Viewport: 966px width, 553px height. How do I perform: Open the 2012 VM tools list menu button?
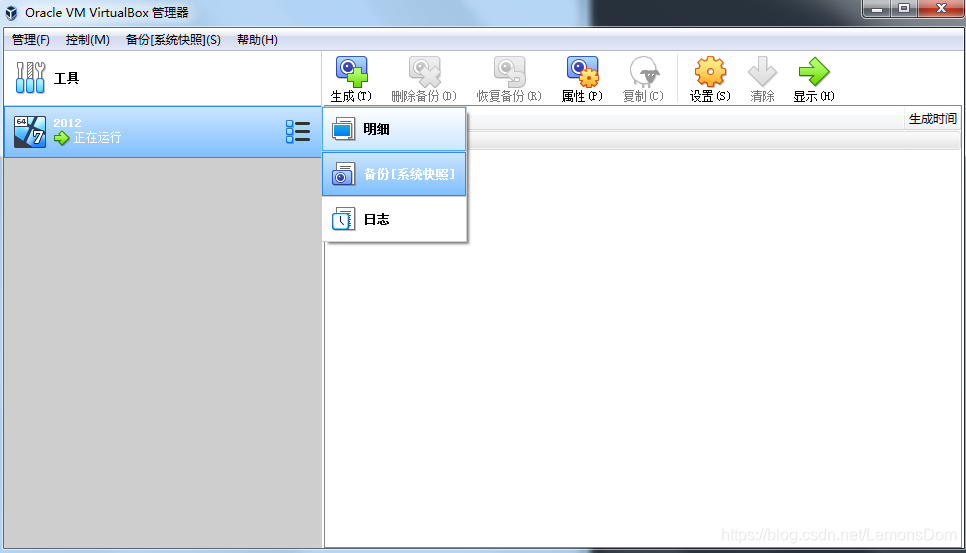pos(298,131)
